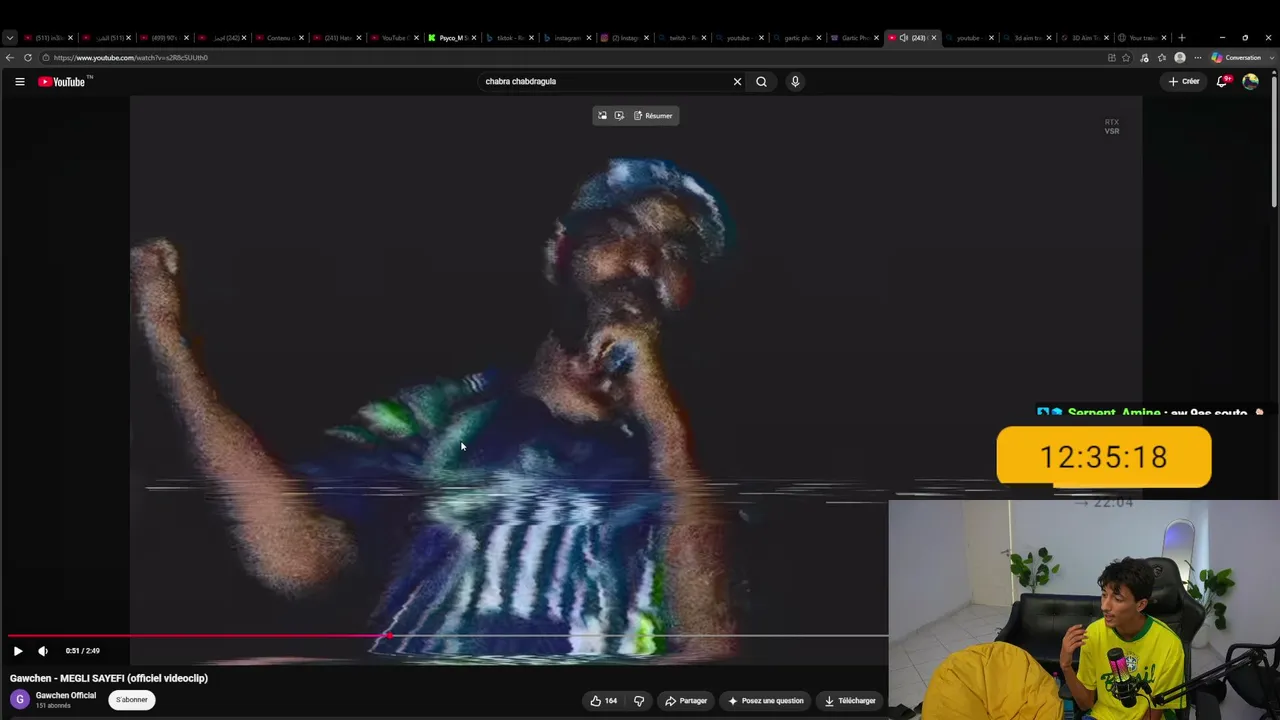The height and width of the screenshot is (720, 1280).
Task: Open the browser settings ellipsis menu
Action: coord(1198,58)
